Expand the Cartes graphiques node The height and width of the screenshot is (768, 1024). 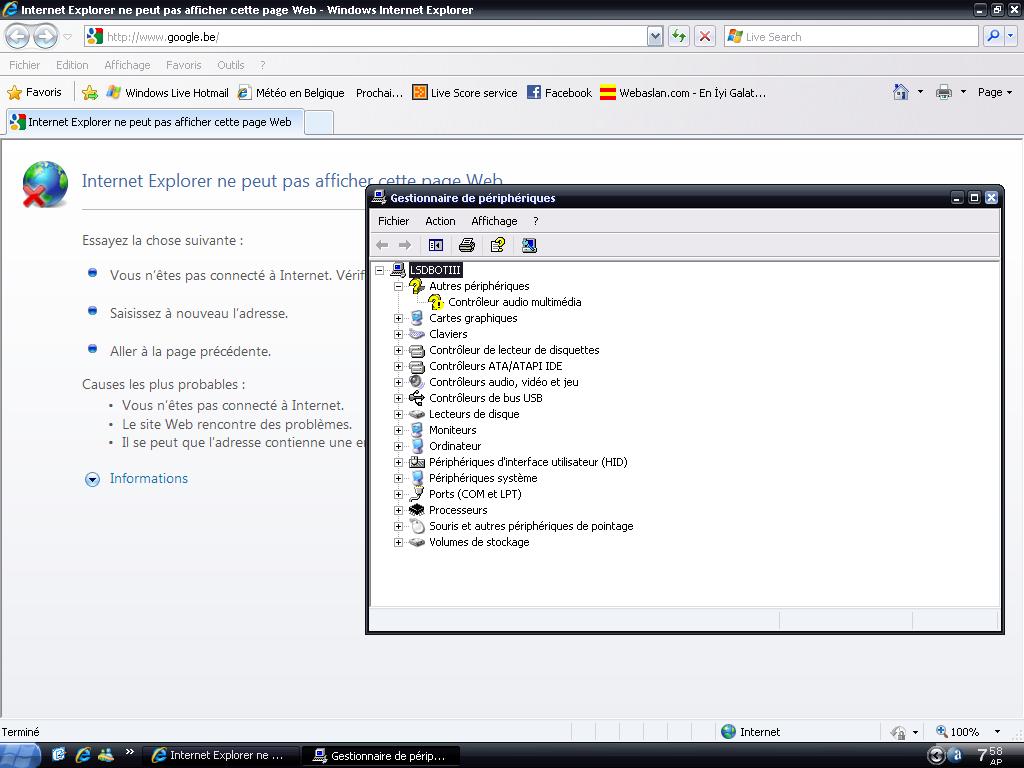(x=398, y=318)
